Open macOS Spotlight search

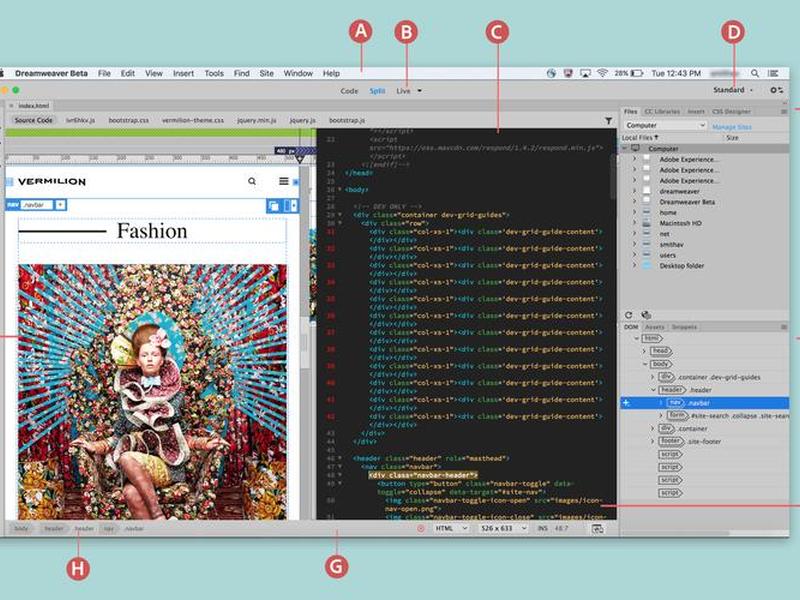point(755,73)
